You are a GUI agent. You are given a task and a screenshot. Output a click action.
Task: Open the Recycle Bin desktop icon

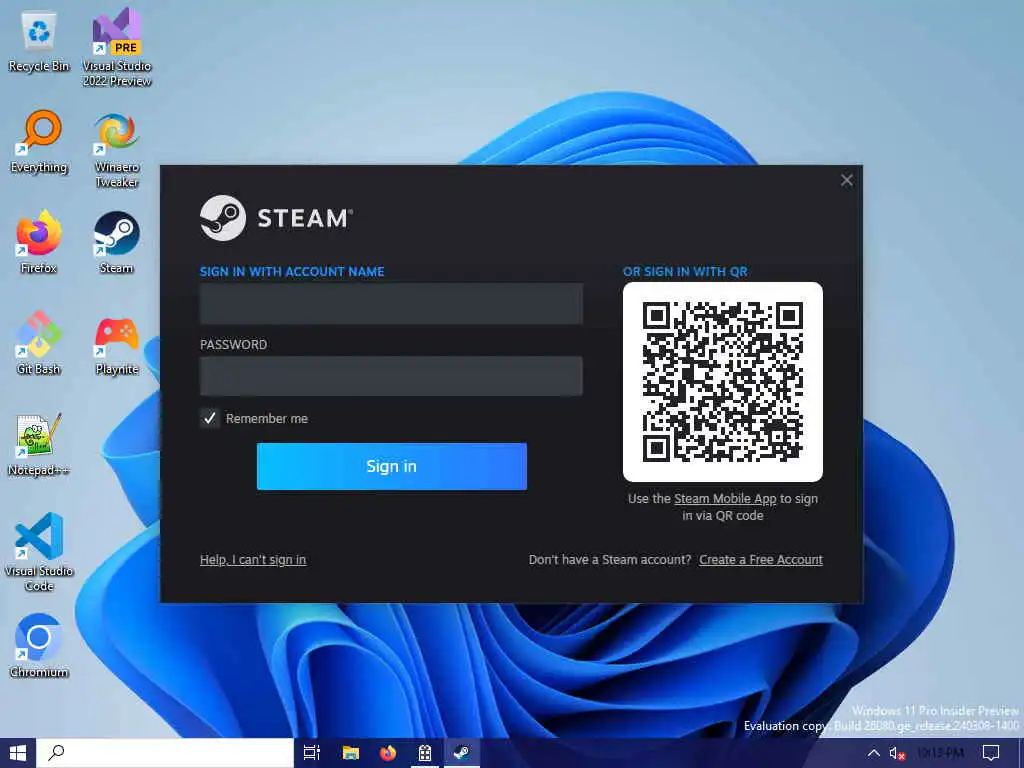39,42
